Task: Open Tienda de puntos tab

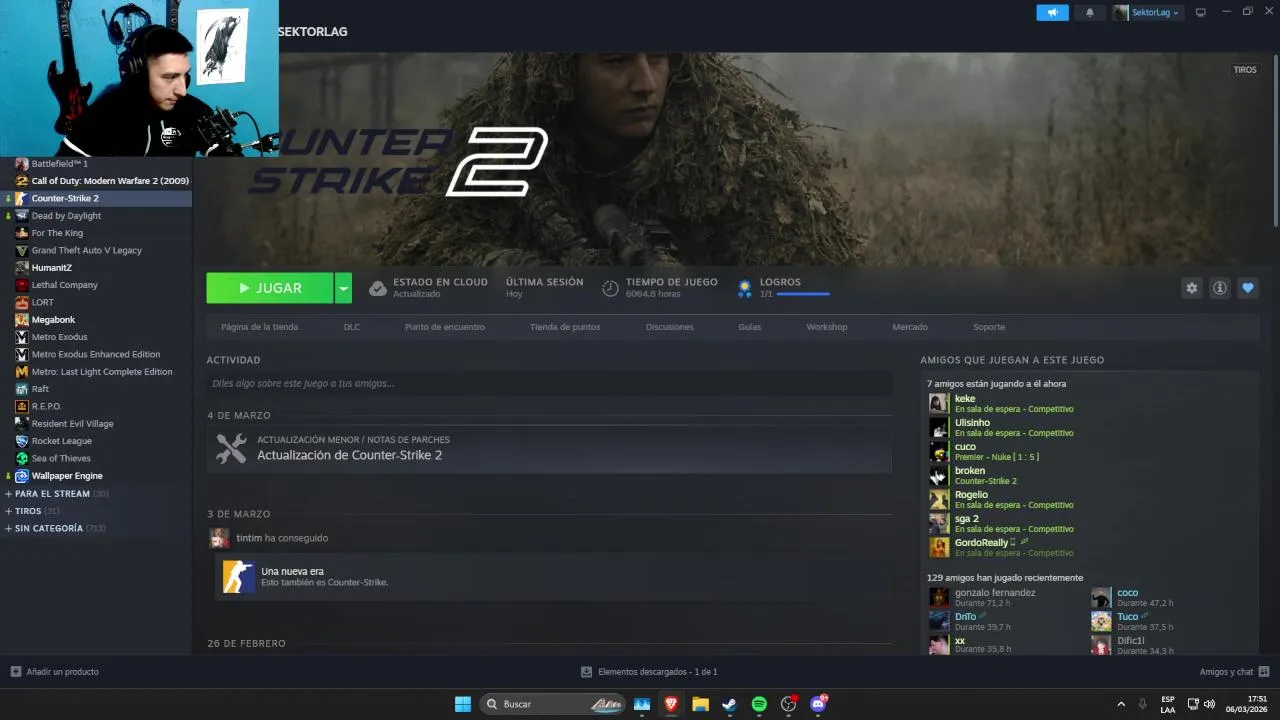Action: (x=565, y=327)
